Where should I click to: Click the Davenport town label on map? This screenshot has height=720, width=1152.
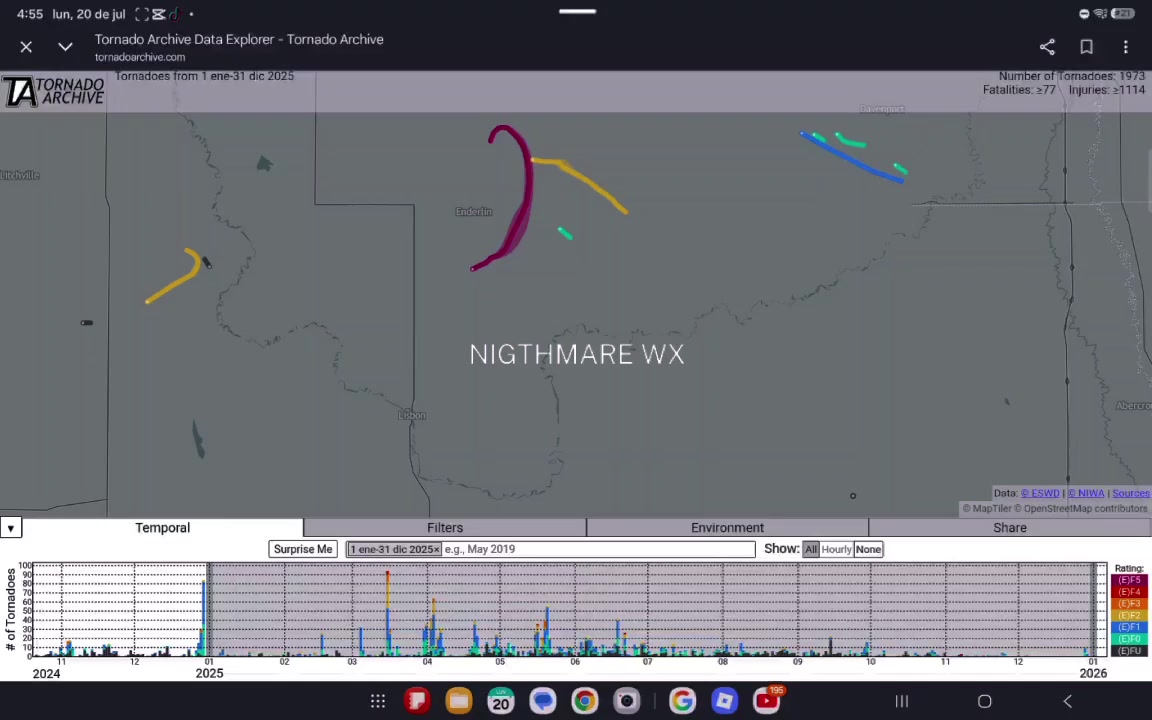pos(882,109)
